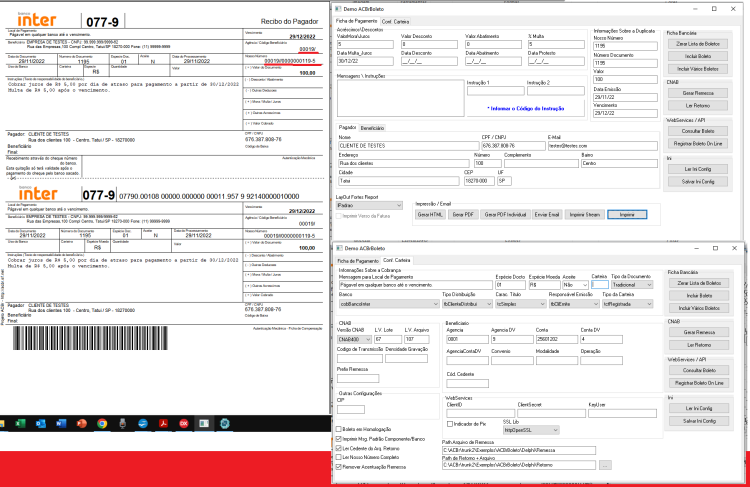The width and height of the screenshot is (750, 487).
Task: Enable Indicador de Pix checkbox
Action: (x=450, y=424)
